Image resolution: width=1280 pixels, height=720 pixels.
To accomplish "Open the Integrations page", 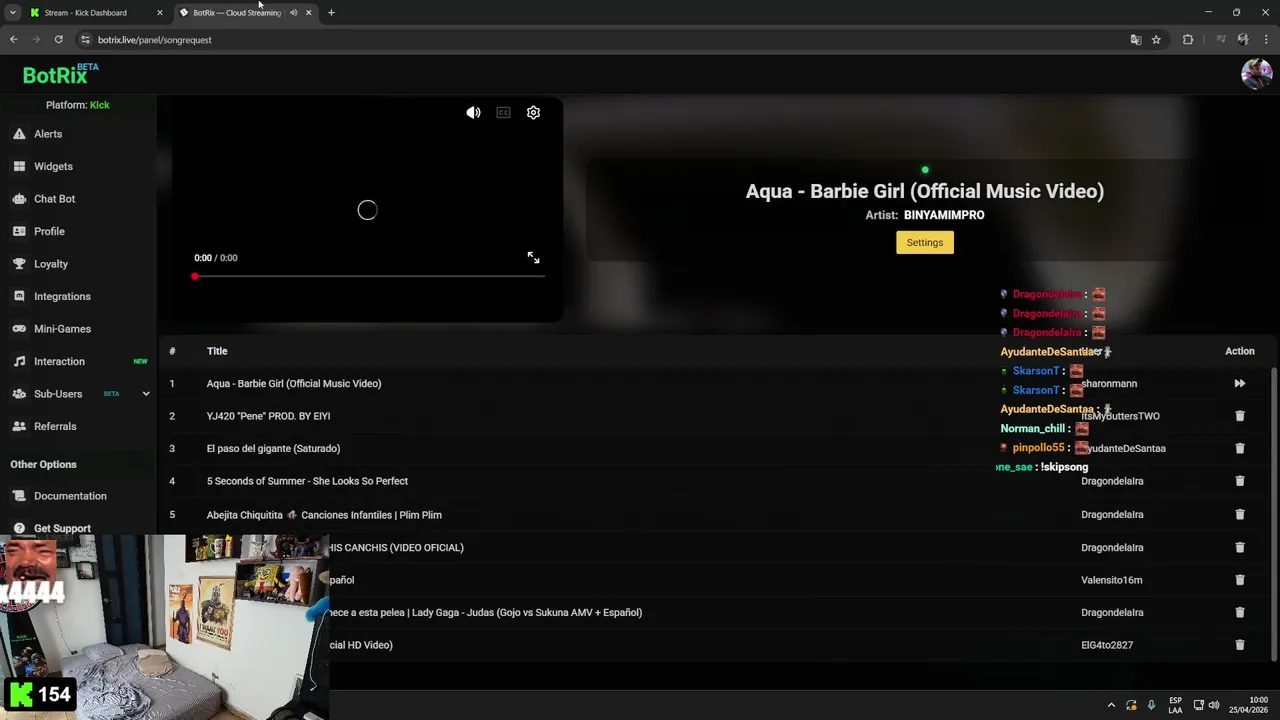I will 62,296.
